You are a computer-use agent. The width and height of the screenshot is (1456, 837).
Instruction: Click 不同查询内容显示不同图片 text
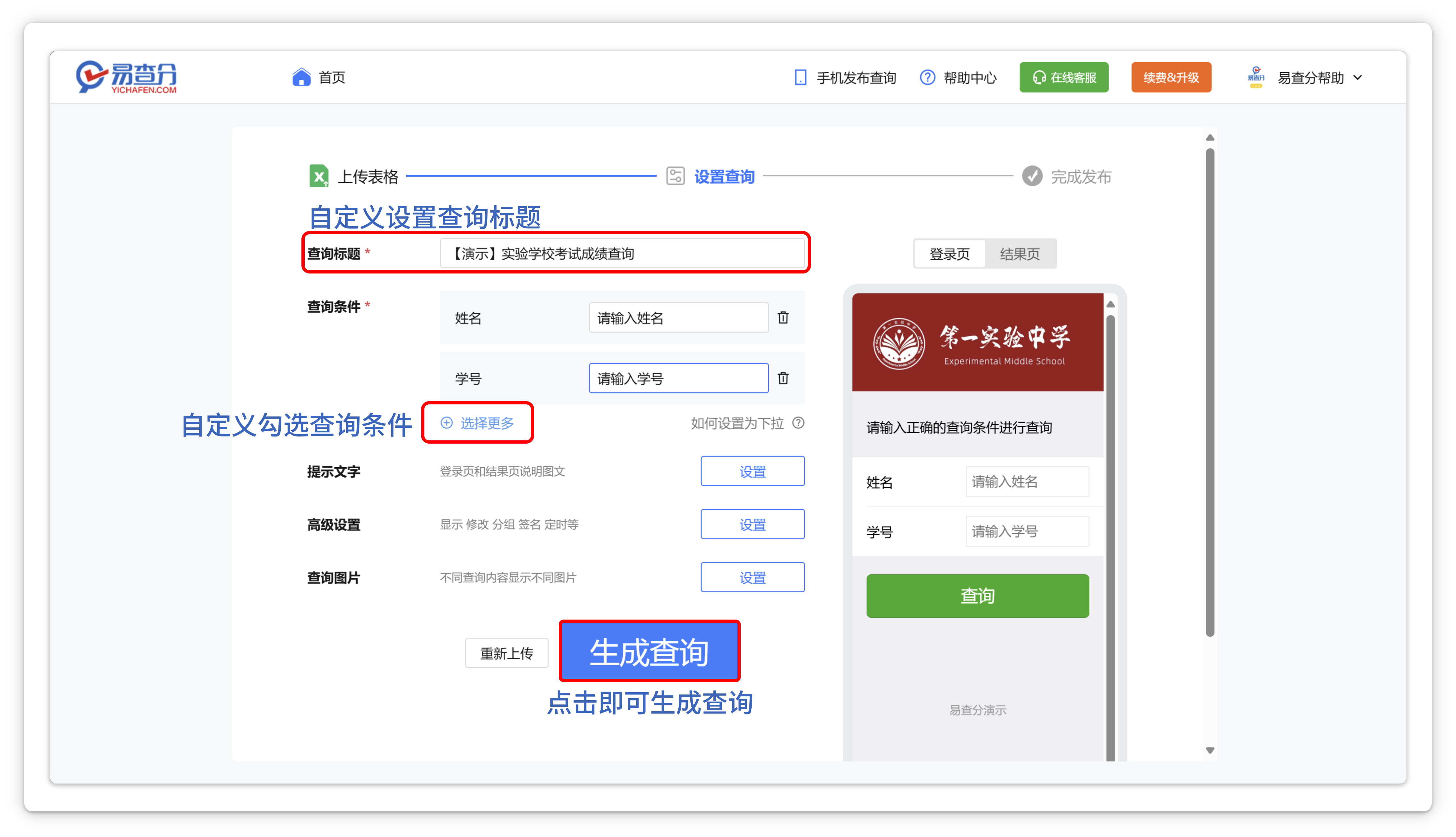pyautogui.click(x=508, y=577)
